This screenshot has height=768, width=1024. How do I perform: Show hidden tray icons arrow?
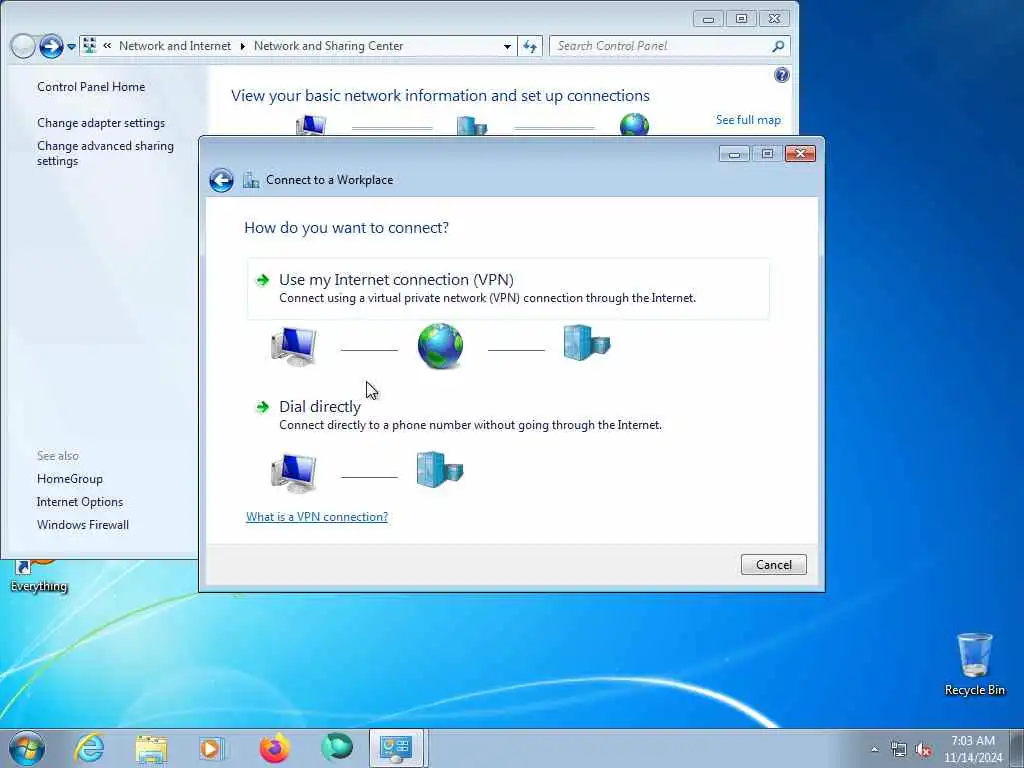(874, 749)
